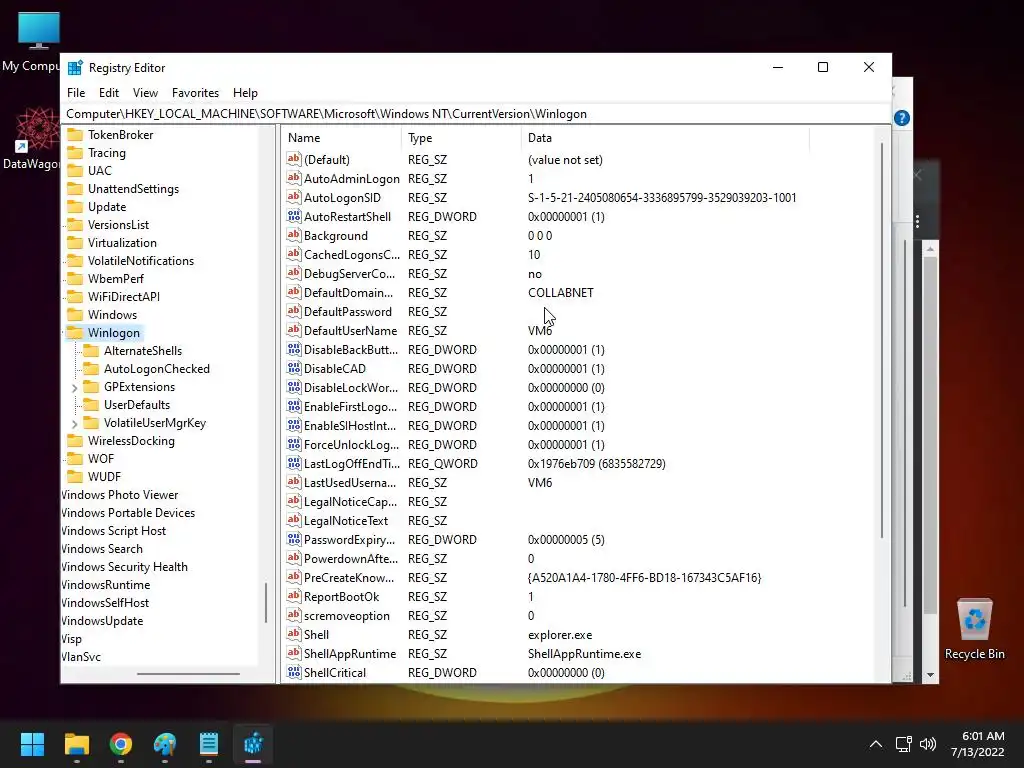Click the Winlogon folder icon

[x=76, y=332]
